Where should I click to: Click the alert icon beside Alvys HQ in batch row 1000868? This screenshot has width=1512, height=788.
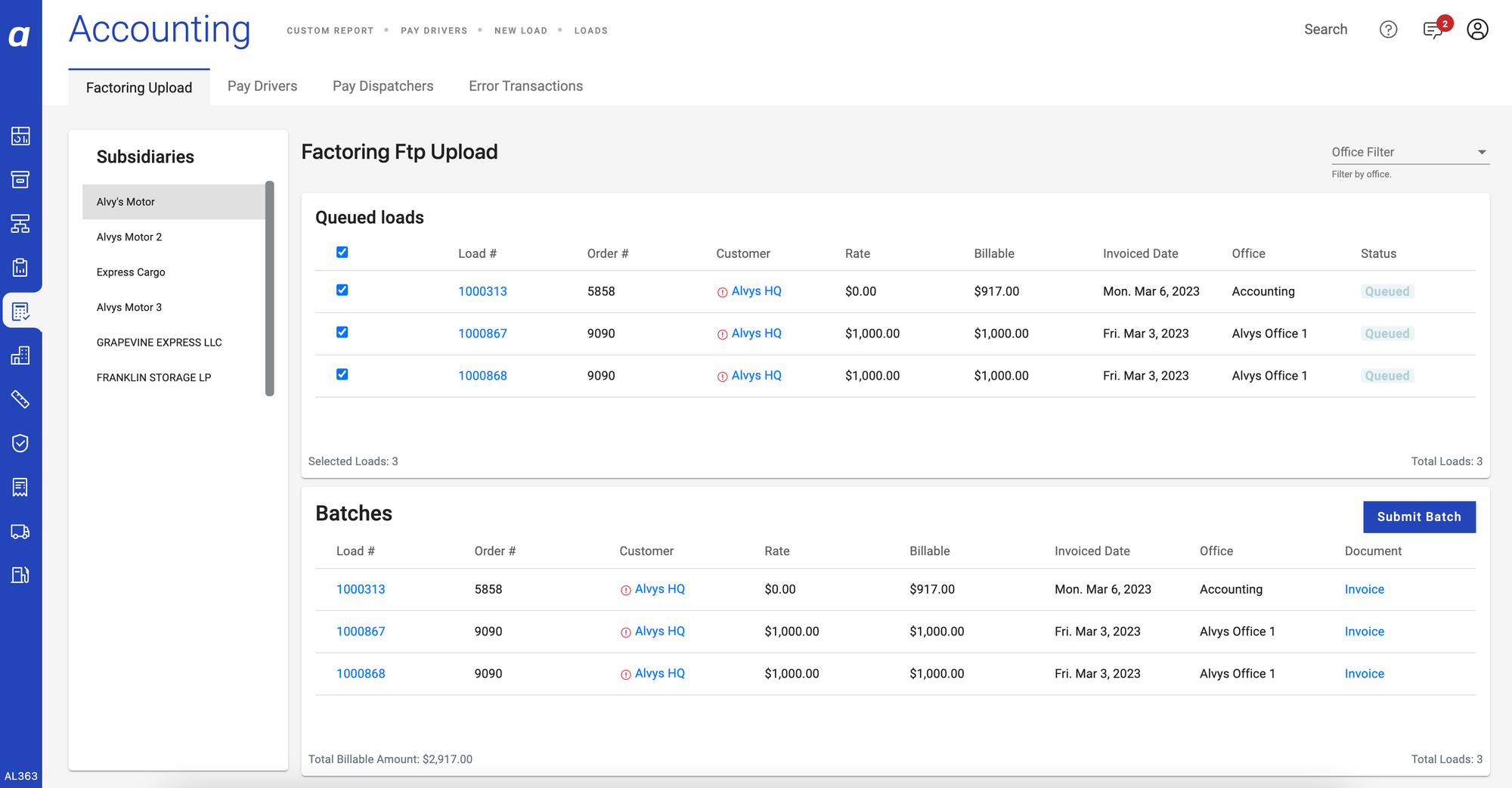(625, 675)
